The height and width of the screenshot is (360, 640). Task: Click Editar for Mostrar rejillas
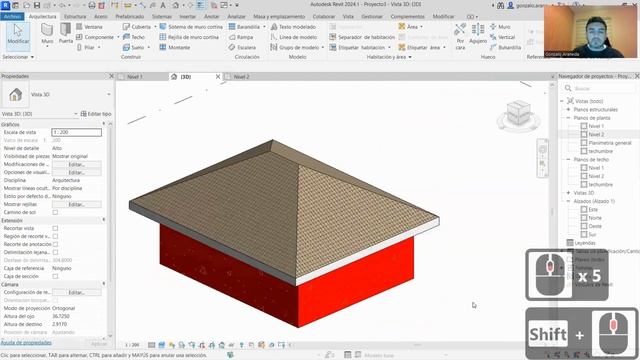click(77, 204)
